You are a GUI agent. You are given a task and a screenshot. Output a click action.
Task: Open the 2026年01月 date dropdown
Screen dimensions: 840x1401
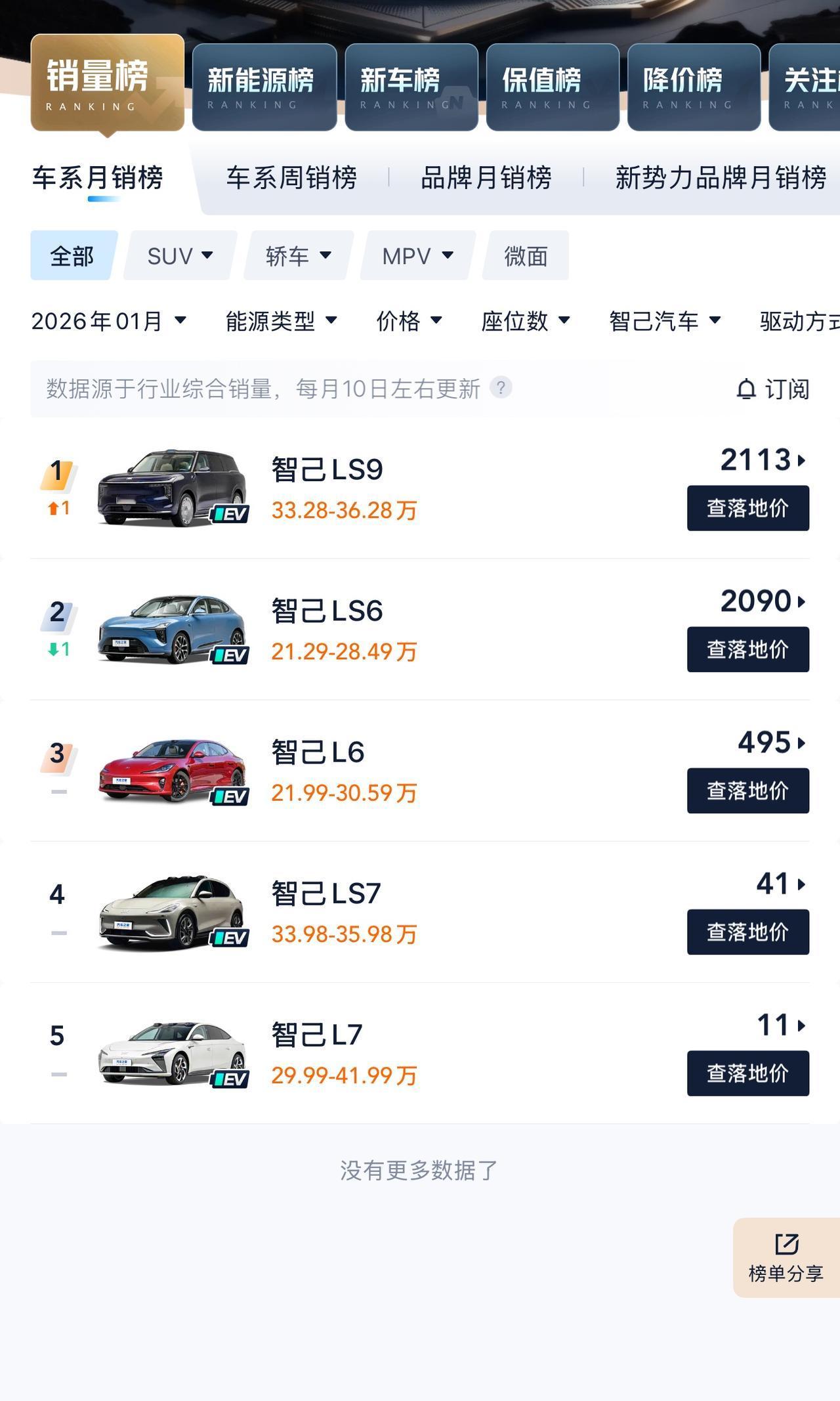(108, 321)
